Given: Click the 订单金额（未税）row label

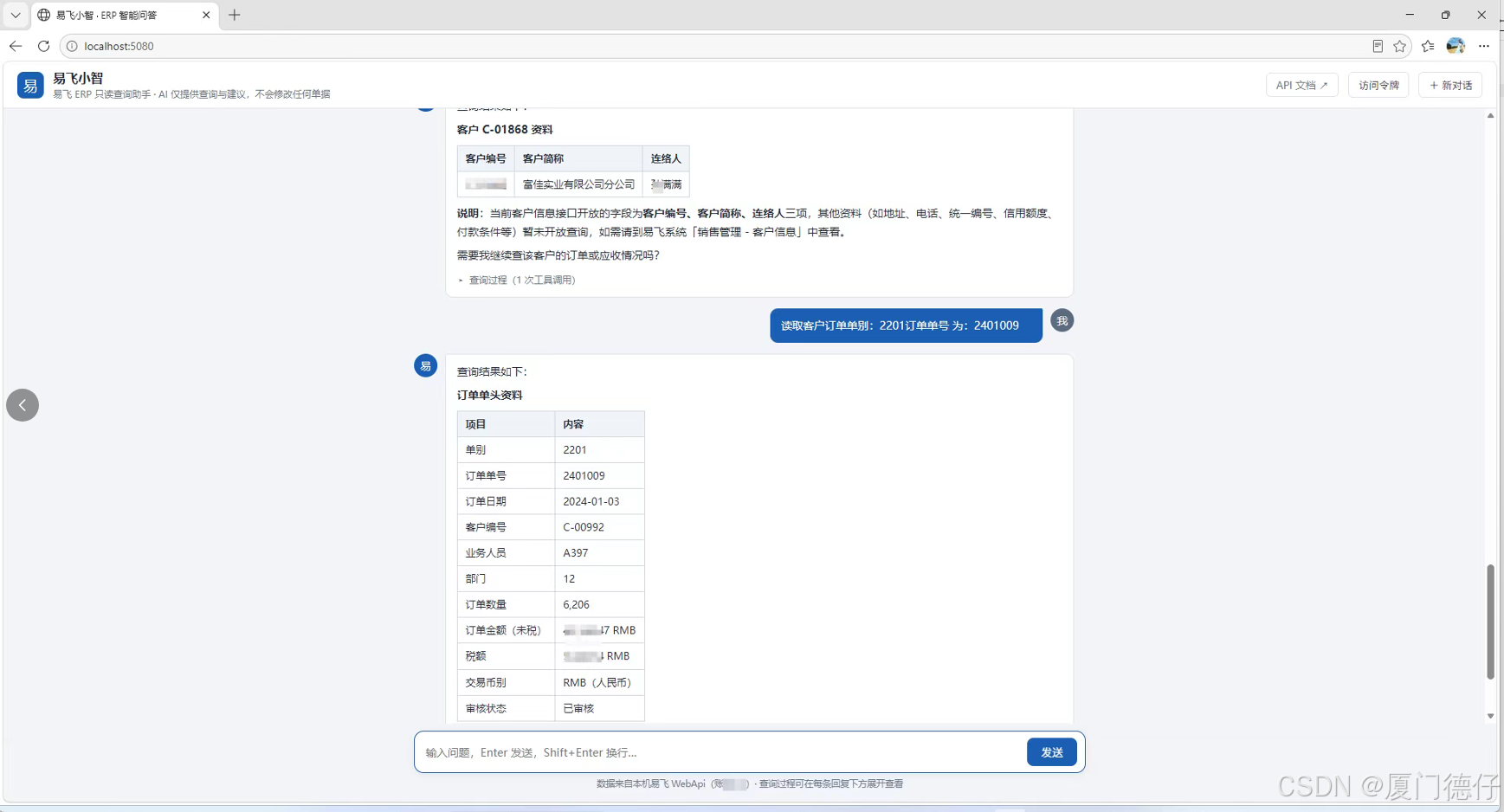Looking at the screenshot, I should tap(506, 630).
